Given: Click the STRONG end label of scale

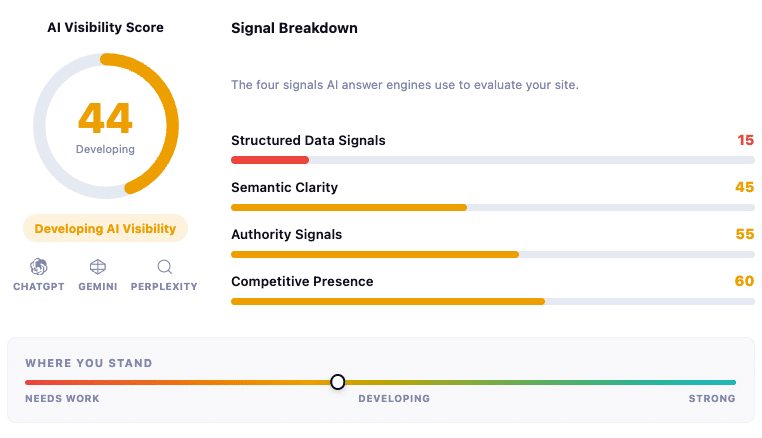Looking at the screenshot, I should [x=711, y=399].
